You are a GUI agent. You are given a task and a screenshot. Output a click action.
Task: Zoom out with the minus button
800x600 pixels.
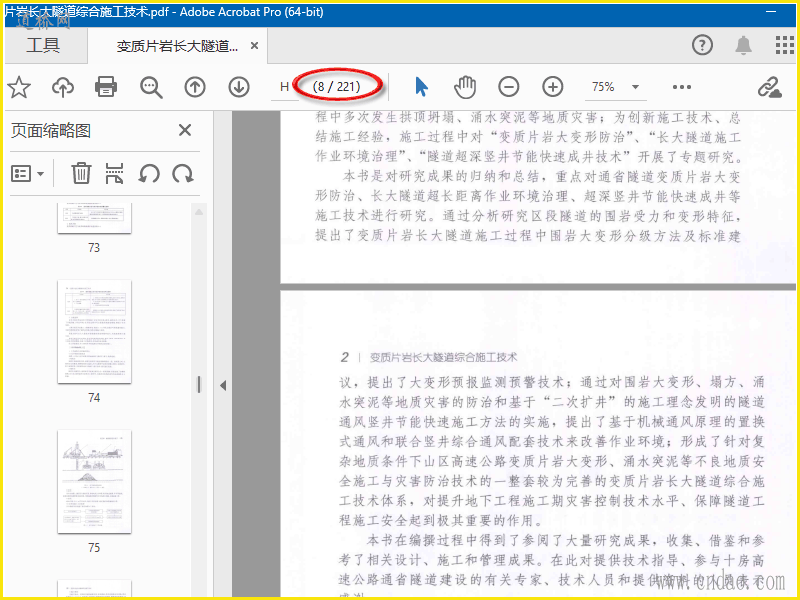coord(509,87)
